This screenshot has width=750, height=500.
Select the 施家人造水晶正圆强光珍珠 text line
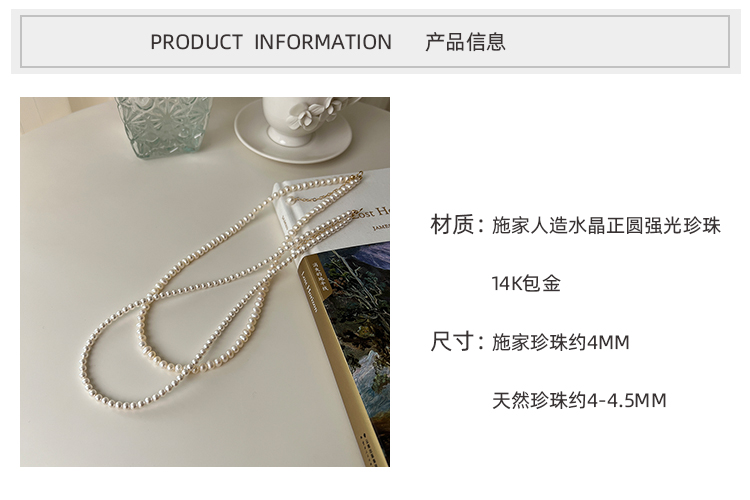point(606,225)
